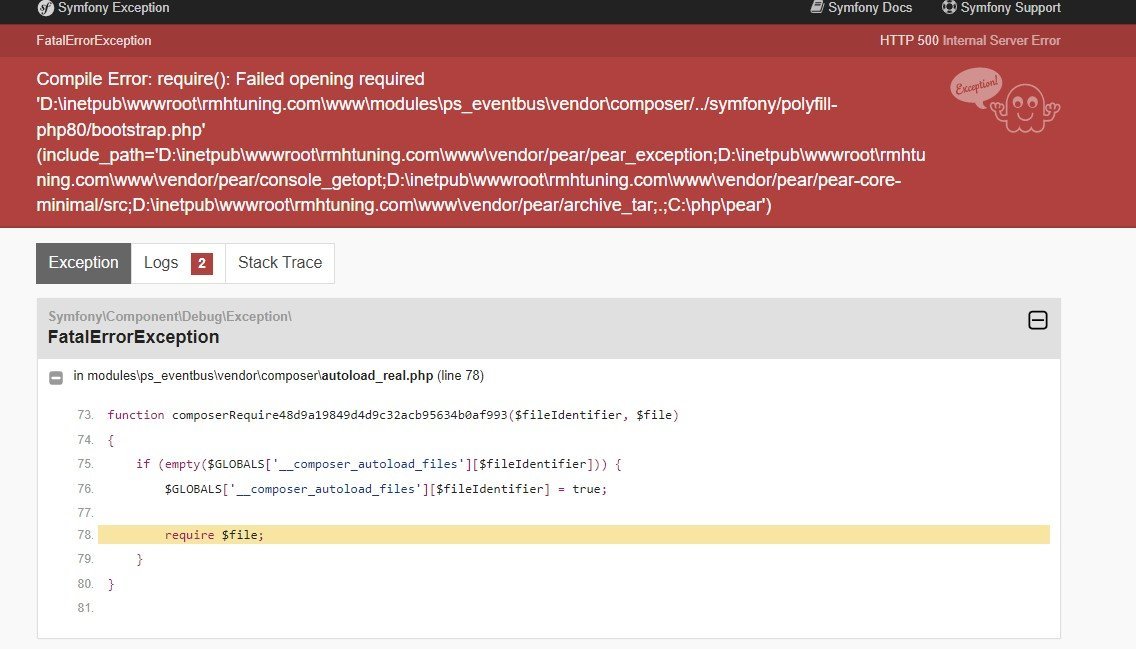The image size is (1136, 649).
Task: Click the Symfony\Component\Debug\Exception namespace text
Action: click(170, 317)
